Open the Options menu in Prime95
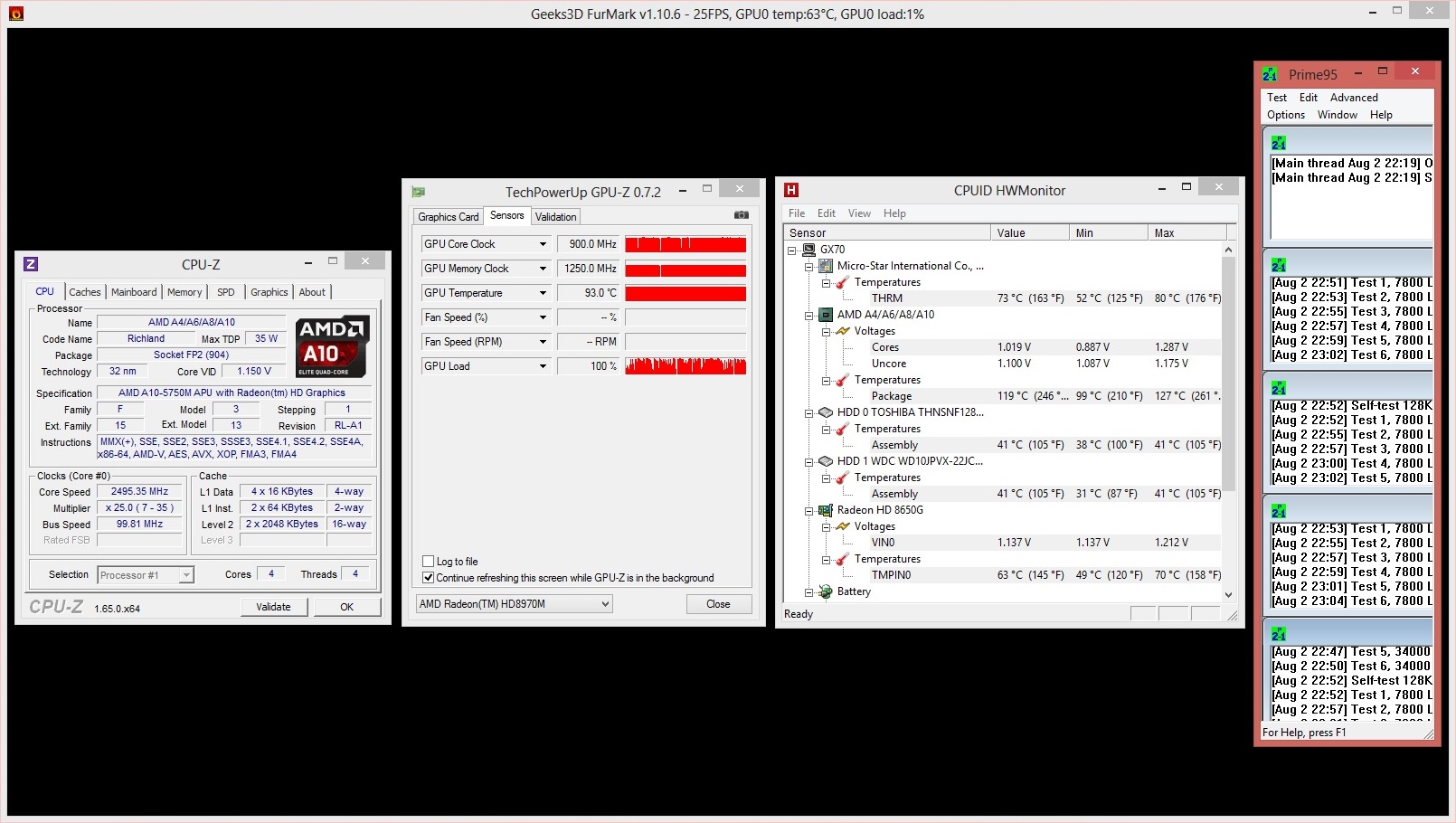This screenshot has height=823, width=1456. tap(1286, 115)
